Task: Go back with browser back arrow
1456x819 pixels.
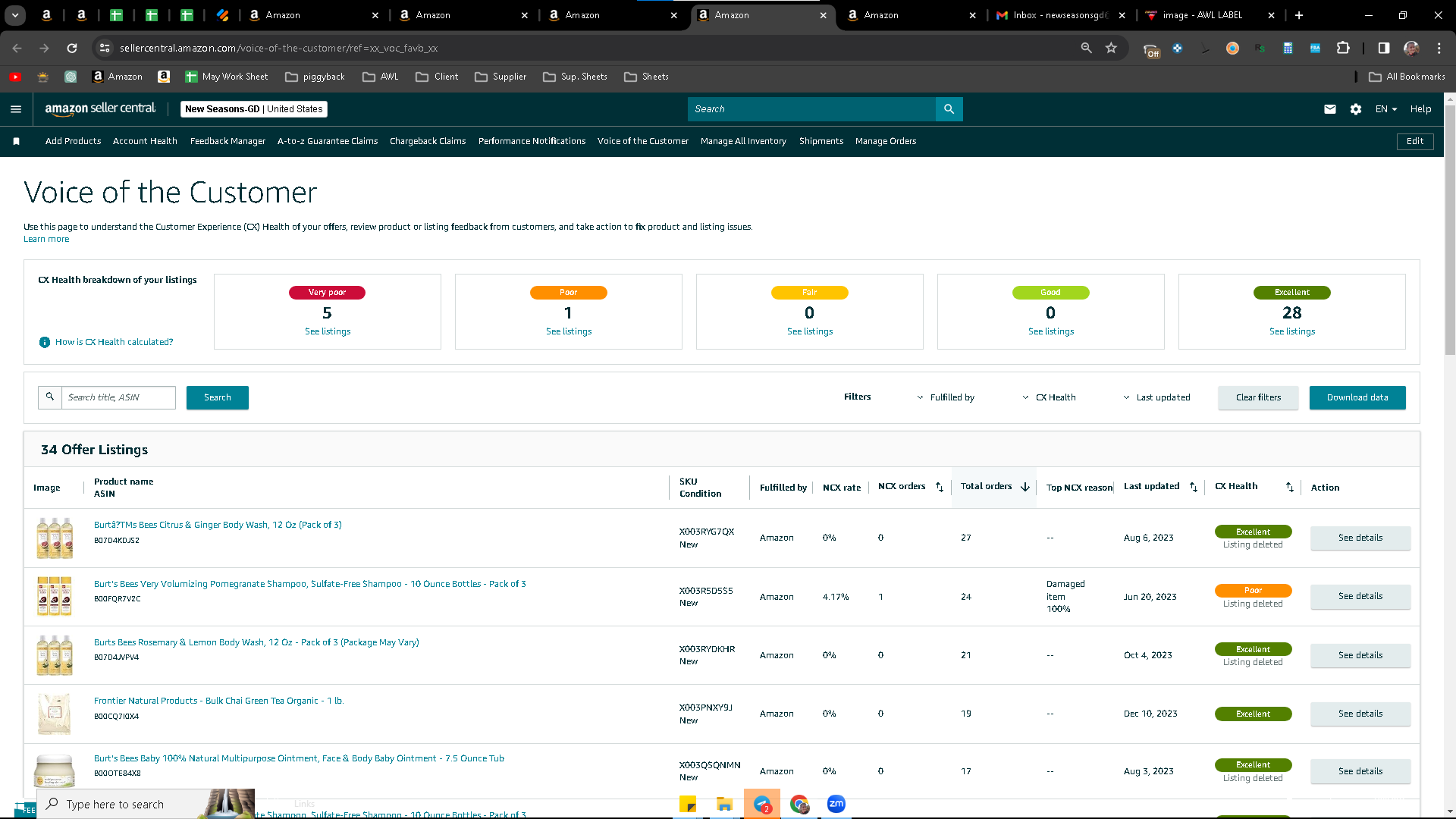Action: pos(17,48)
